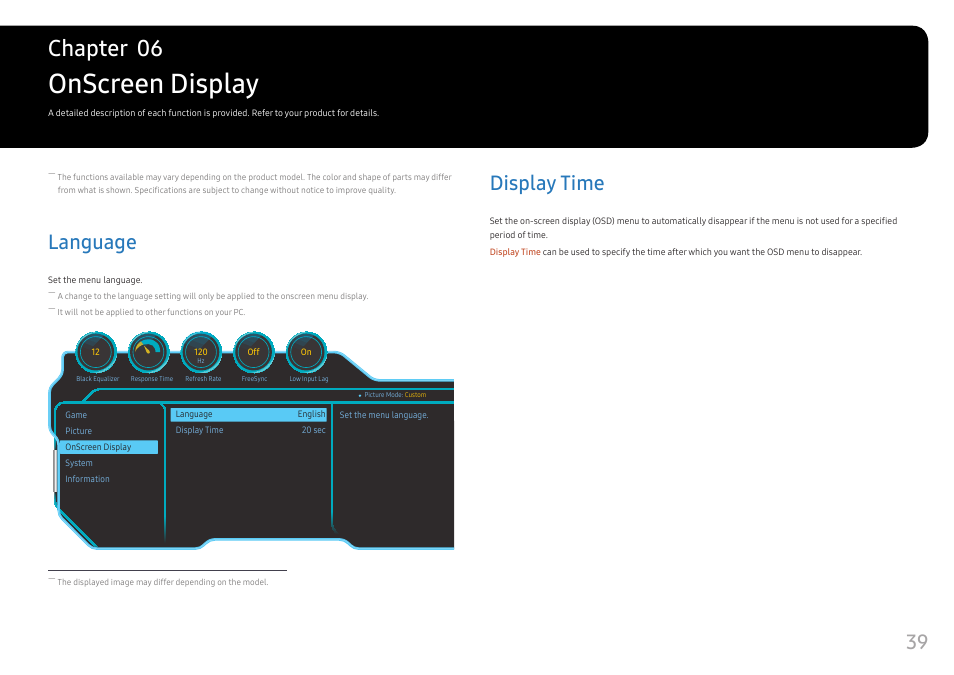
Task: Click the Chapter 06 header text
Action: point(105,49)
